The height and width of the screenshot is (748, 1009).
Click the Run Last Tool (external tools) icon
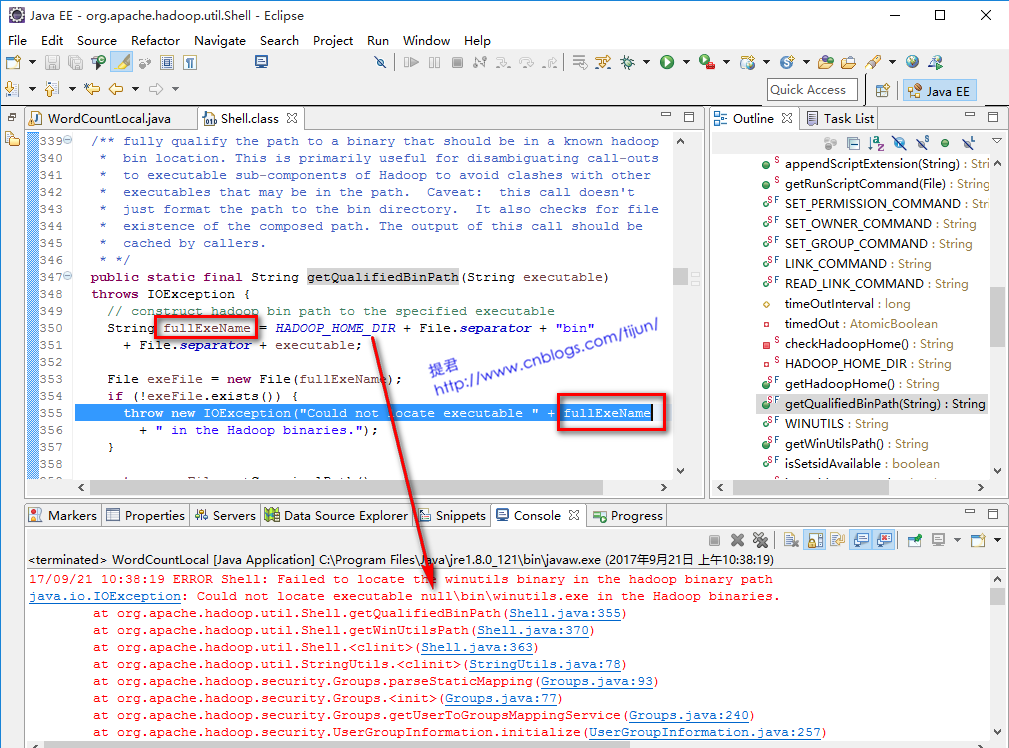pyautogui.click(x=707, y=62)
